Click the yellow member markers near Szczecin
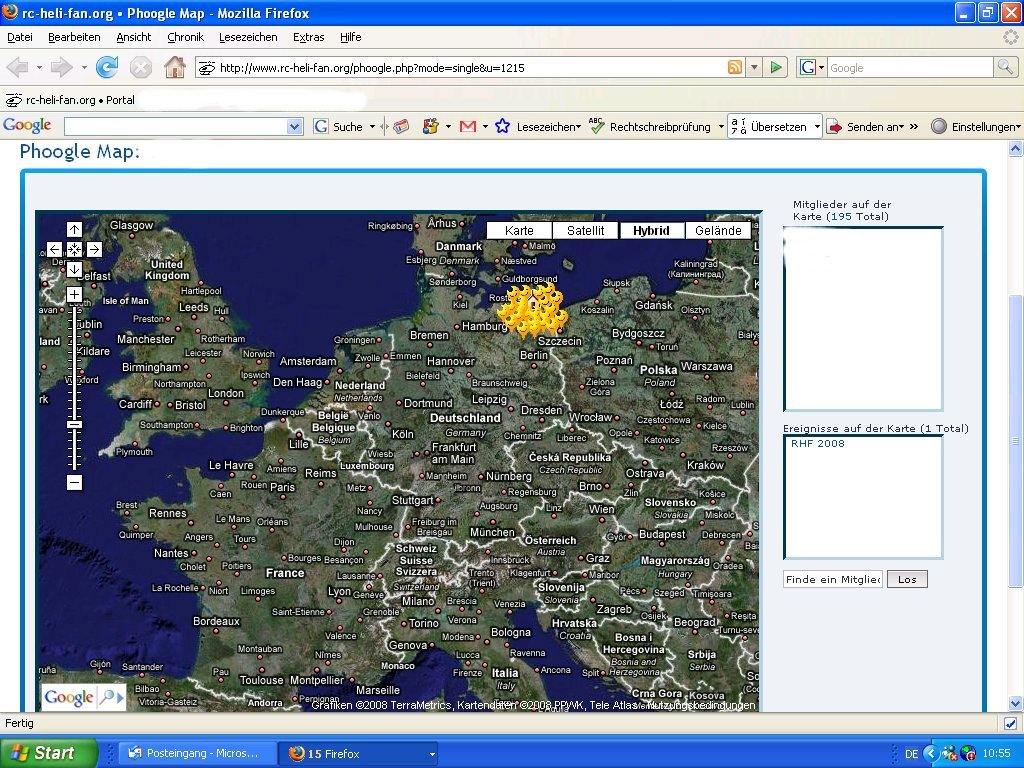1024x768 pixels. tap(532, 312)
